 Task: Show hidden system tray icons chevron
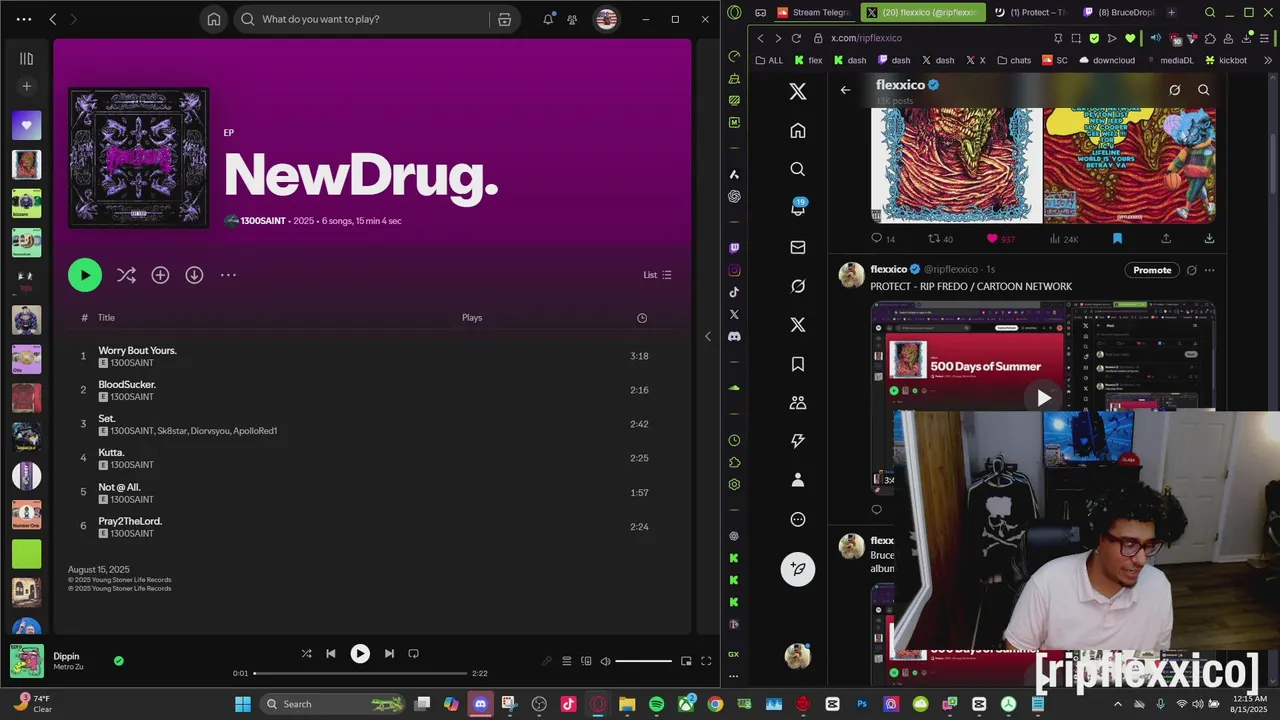(x=1117, y=704)
